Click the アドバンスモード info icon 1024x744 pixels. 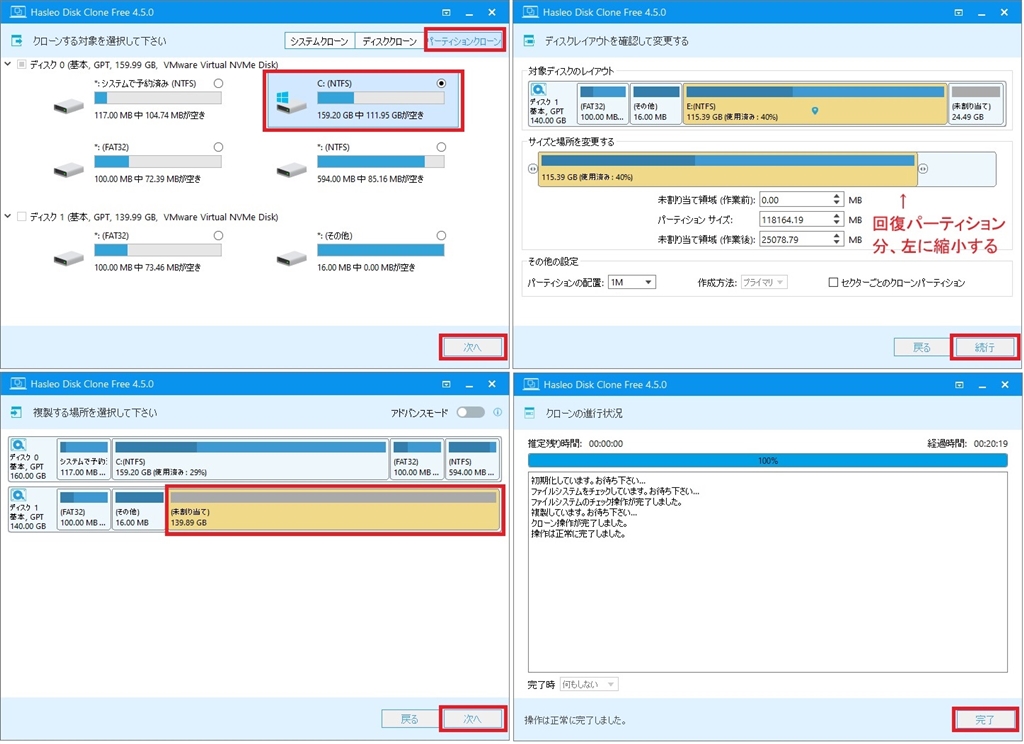(498, 412)
